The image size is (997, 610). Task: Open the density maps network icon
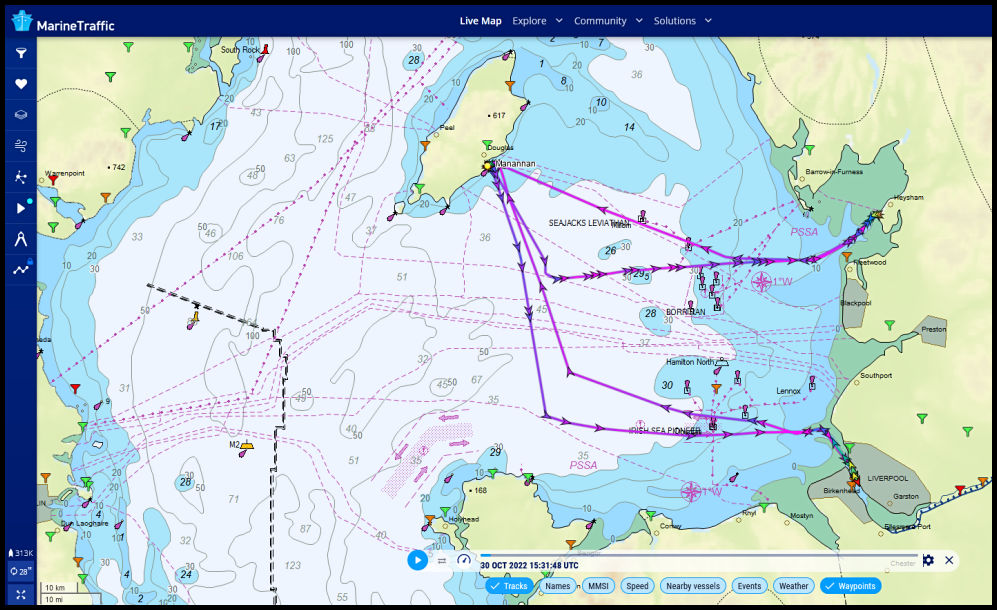21,177
